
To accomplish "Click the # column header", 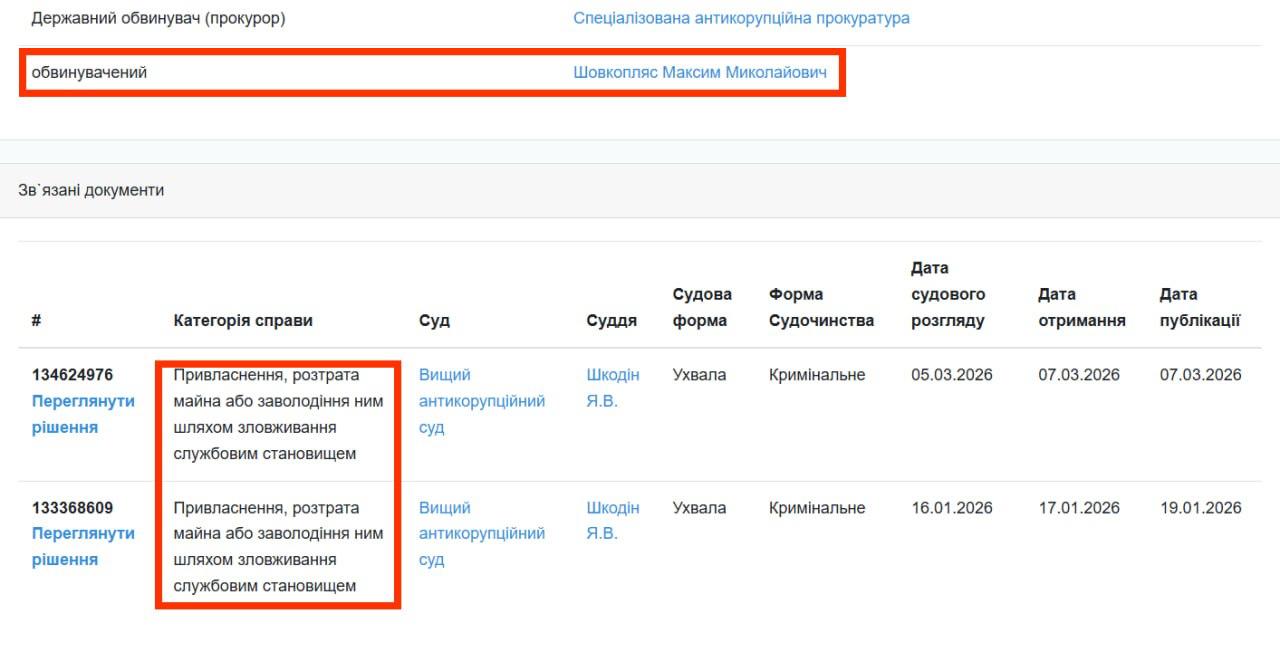I will pos(36,320).
